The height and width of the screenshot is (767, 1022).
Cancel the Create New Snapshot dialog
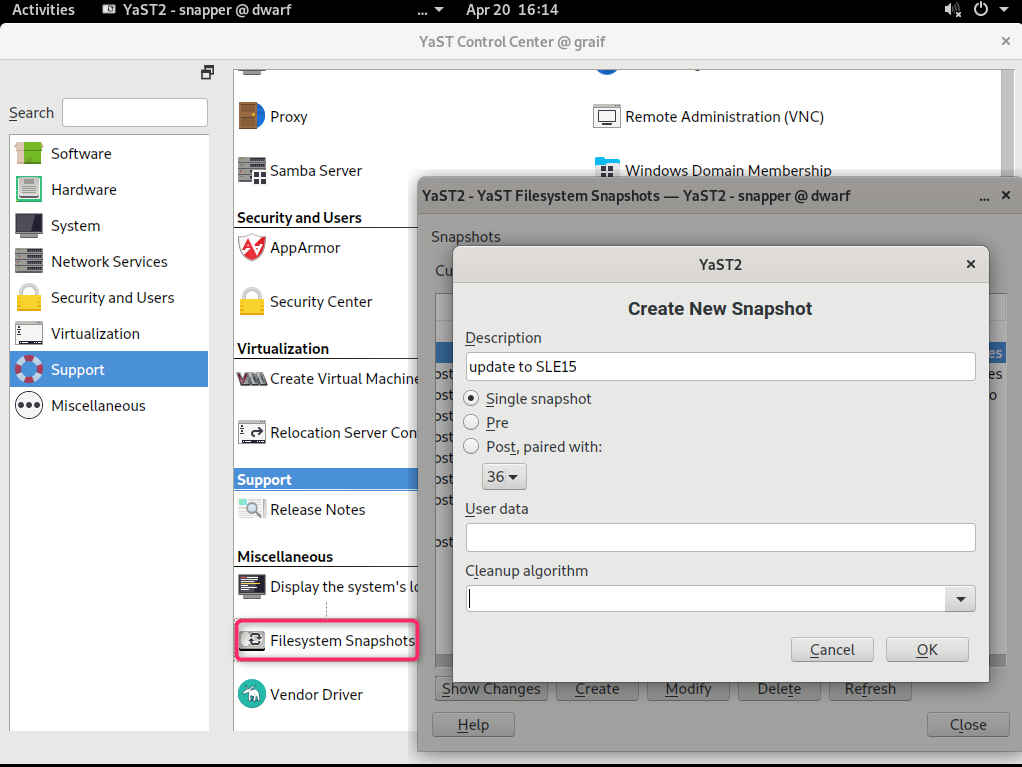[x=832, y=650]
